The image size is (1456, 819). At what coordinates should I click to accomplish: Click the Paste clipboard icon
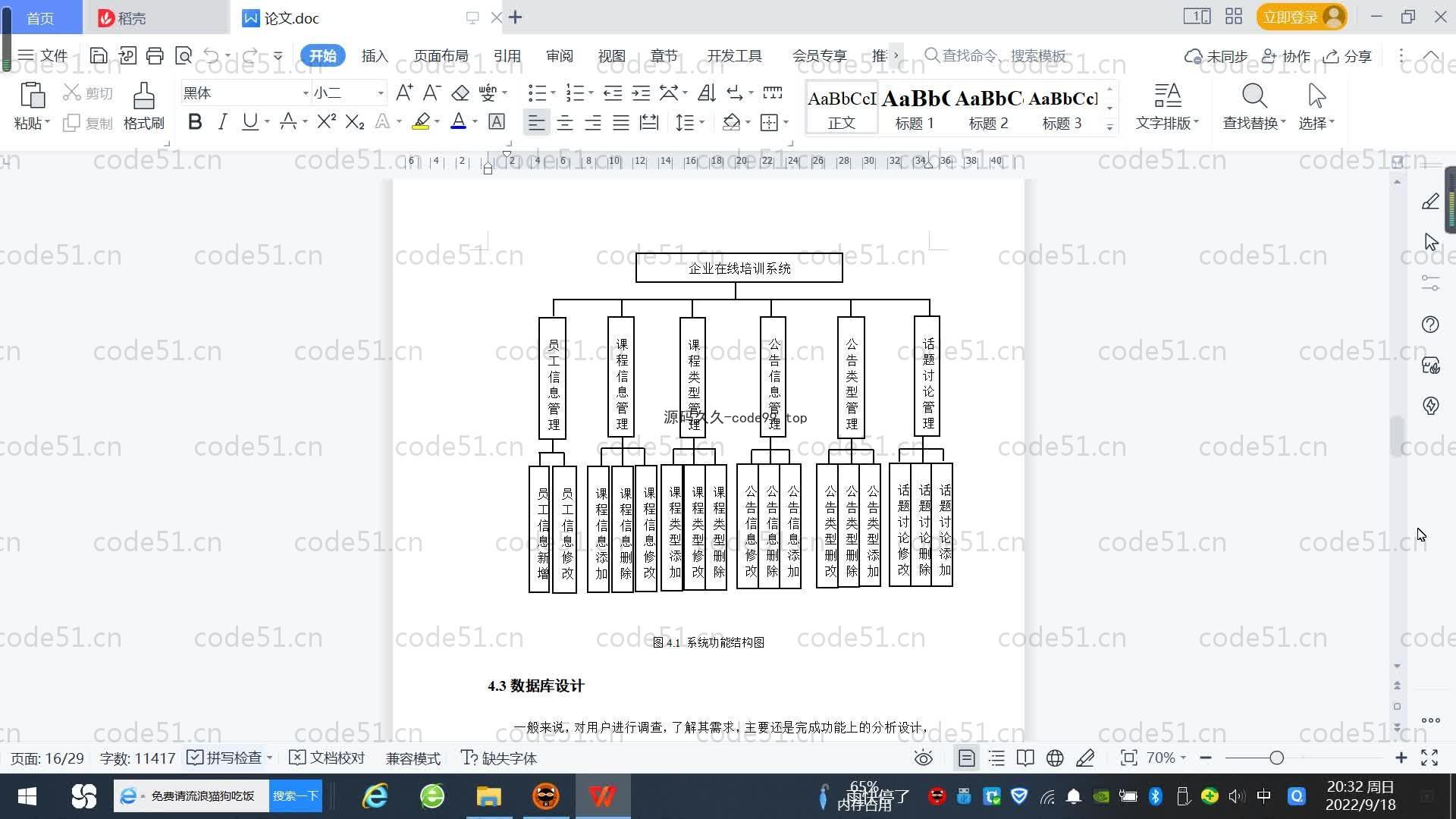click(32, 96)
